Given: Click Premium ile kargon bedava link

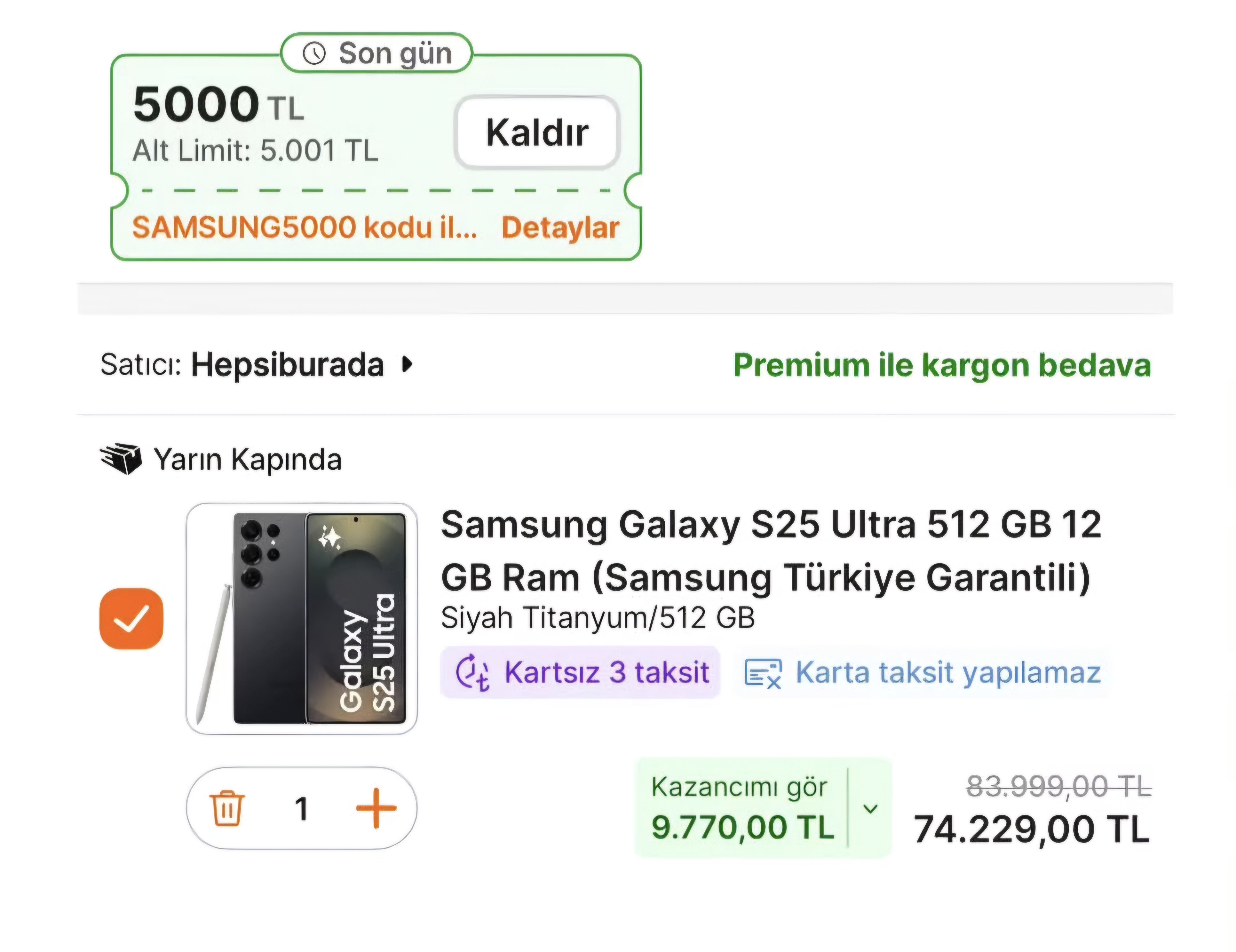Looking at the screenshot, I should click(942, 365).
